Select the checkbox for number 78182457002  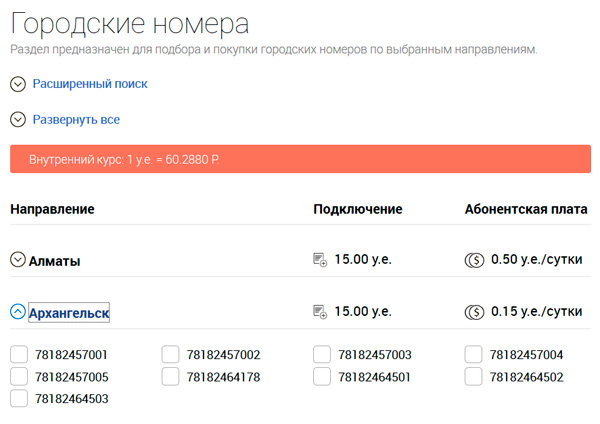click(170, 354)
